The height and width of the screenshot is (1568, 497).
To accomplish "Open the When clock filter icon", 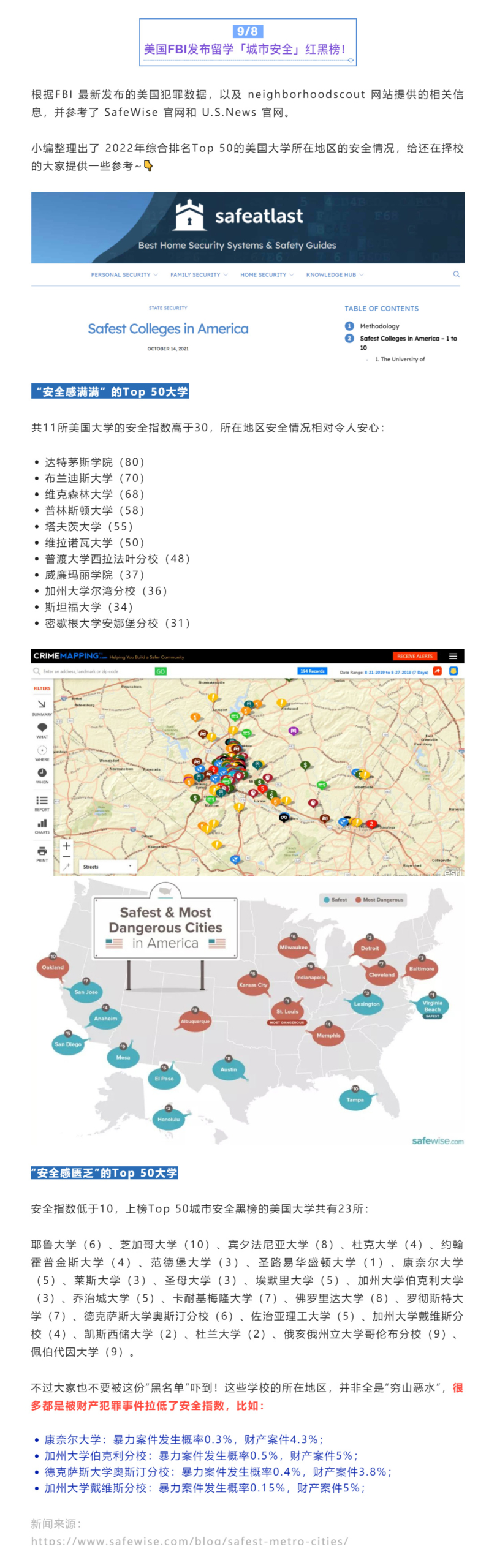I will point(42,772).
